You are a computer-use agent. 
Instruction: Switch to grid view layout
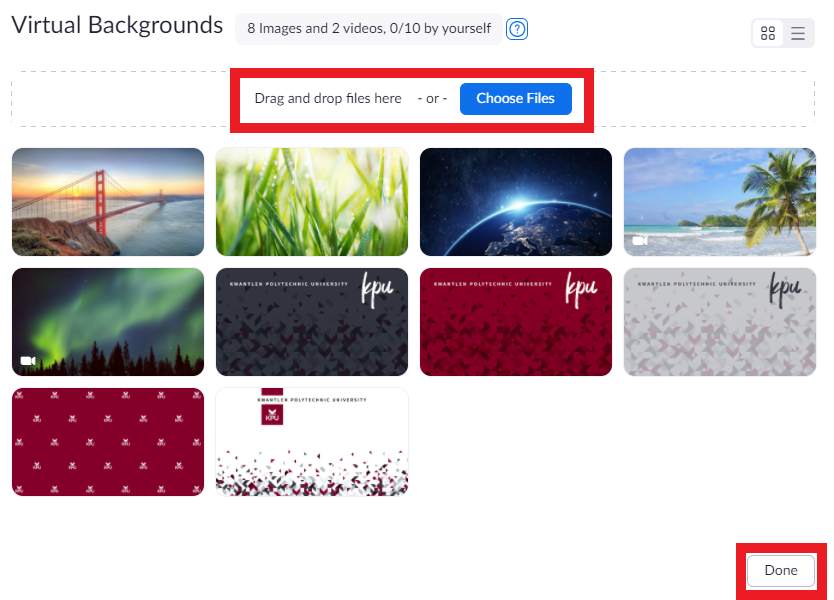click(x=768, y=34)
